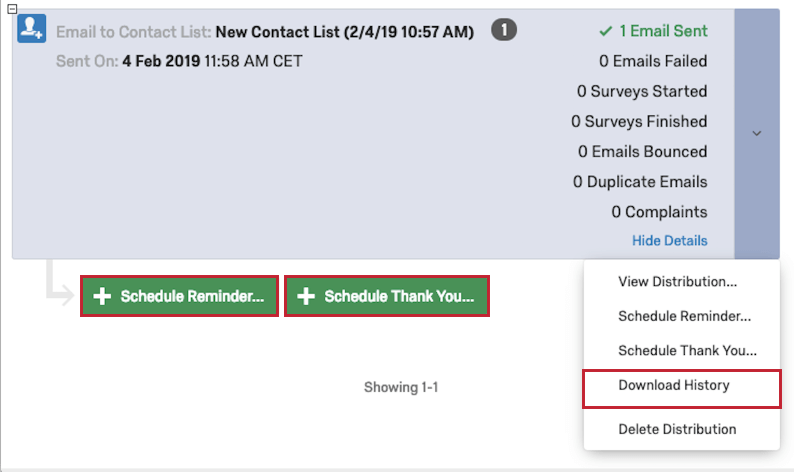This screenshot has width=794, height=472.
Task: Click the Hide Details link
Action: click(669, 241)
